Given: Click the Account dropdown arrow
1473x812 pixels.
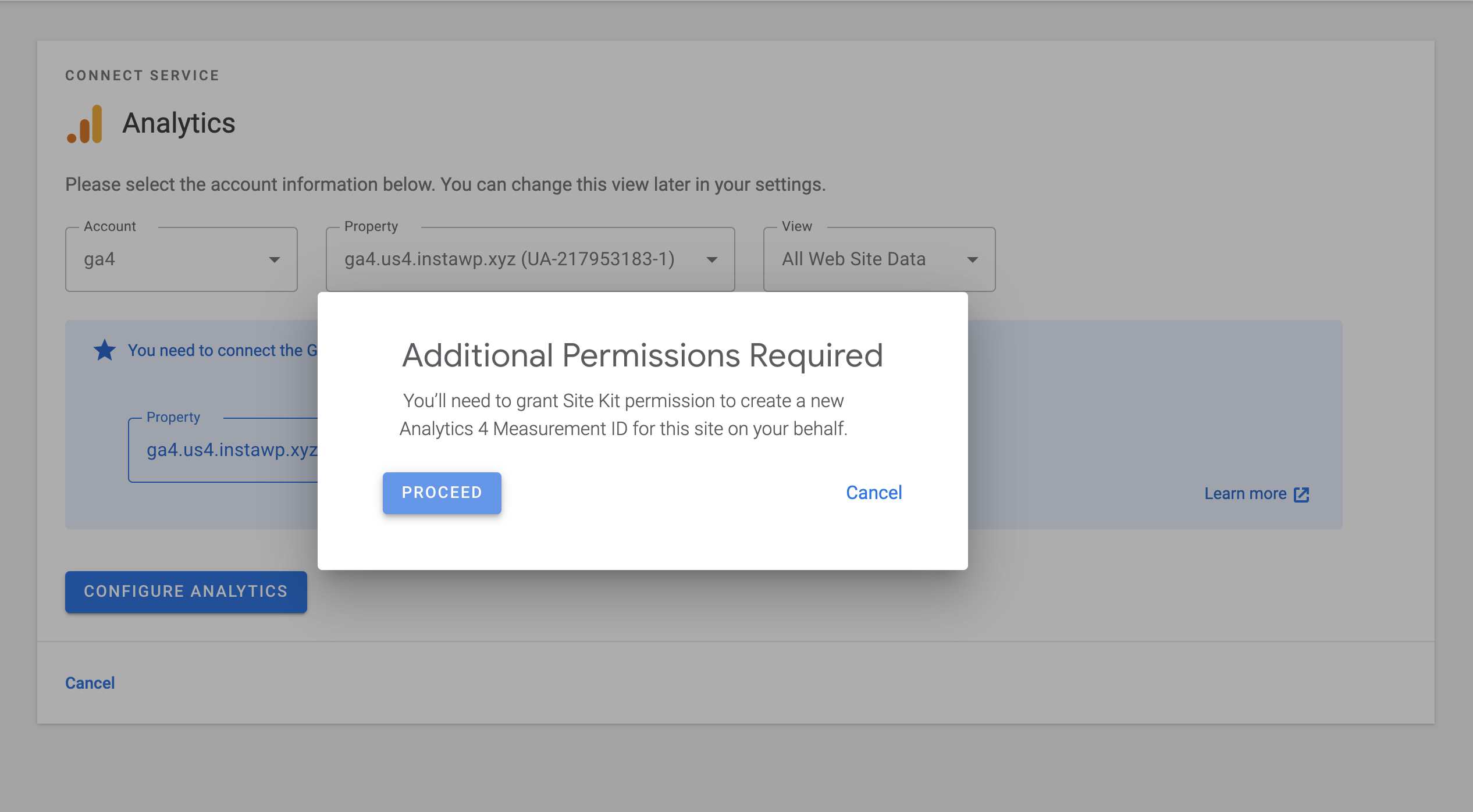Looking at the screenshot, I should pos(275,259).
